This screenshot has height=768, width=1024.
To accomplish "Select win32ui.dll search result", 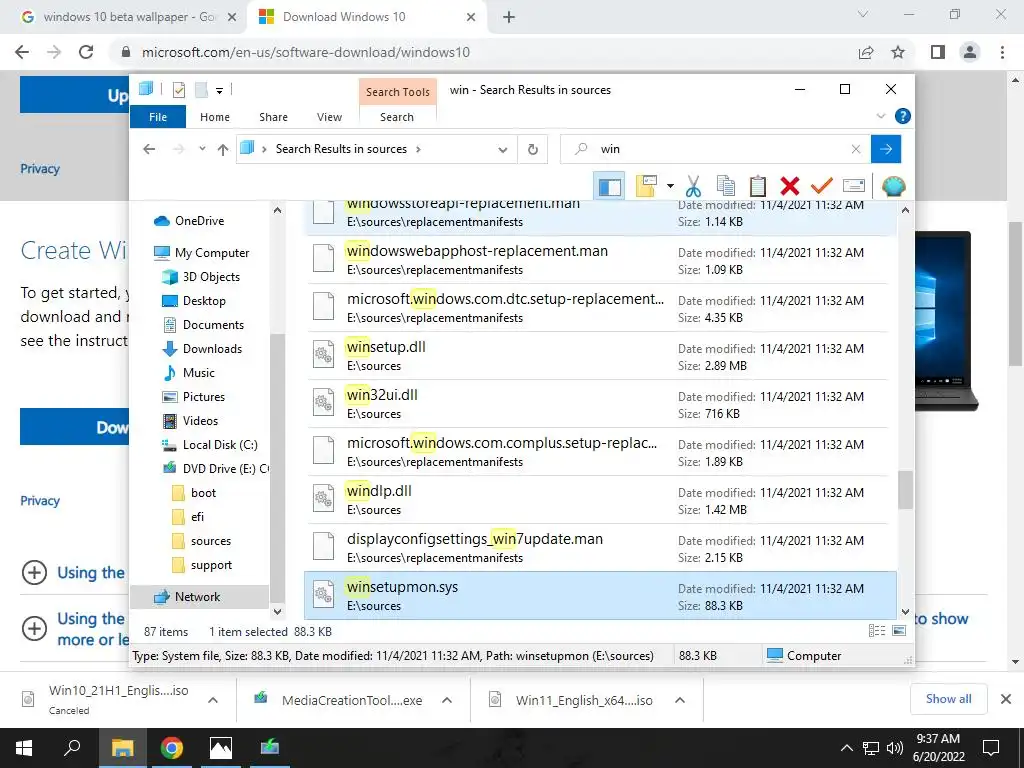I will coord(600,404).
